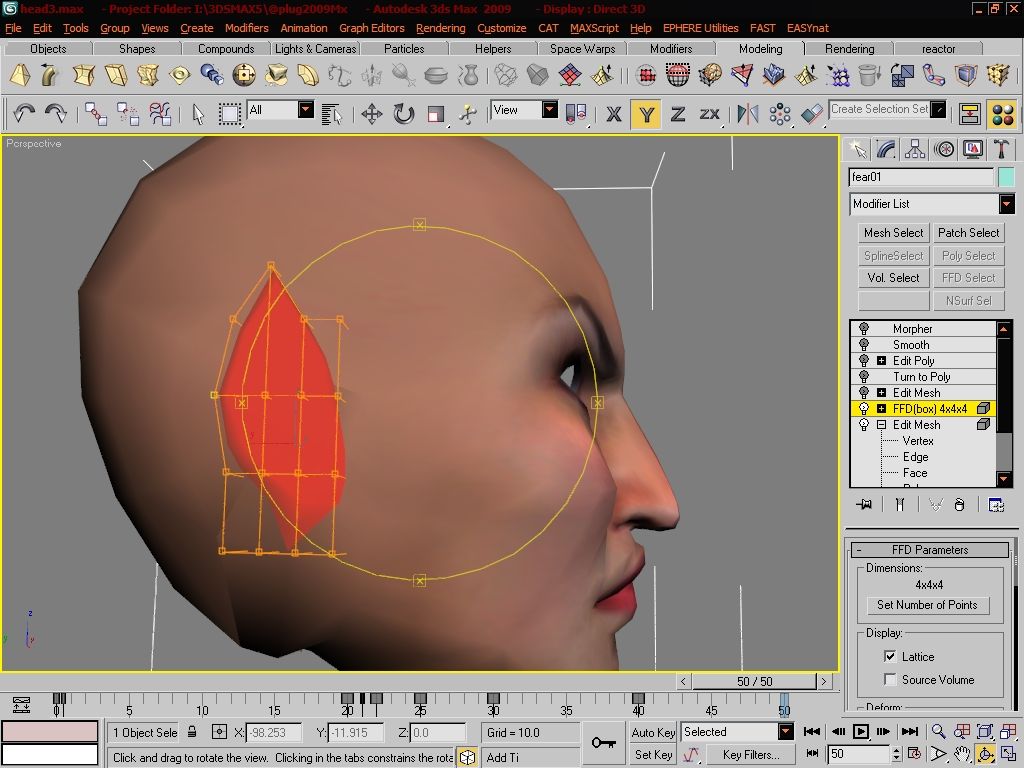This screenshot has width=1024, height=768.
Task: Click the Arc Rotate viewport tool
Action: 985,754
